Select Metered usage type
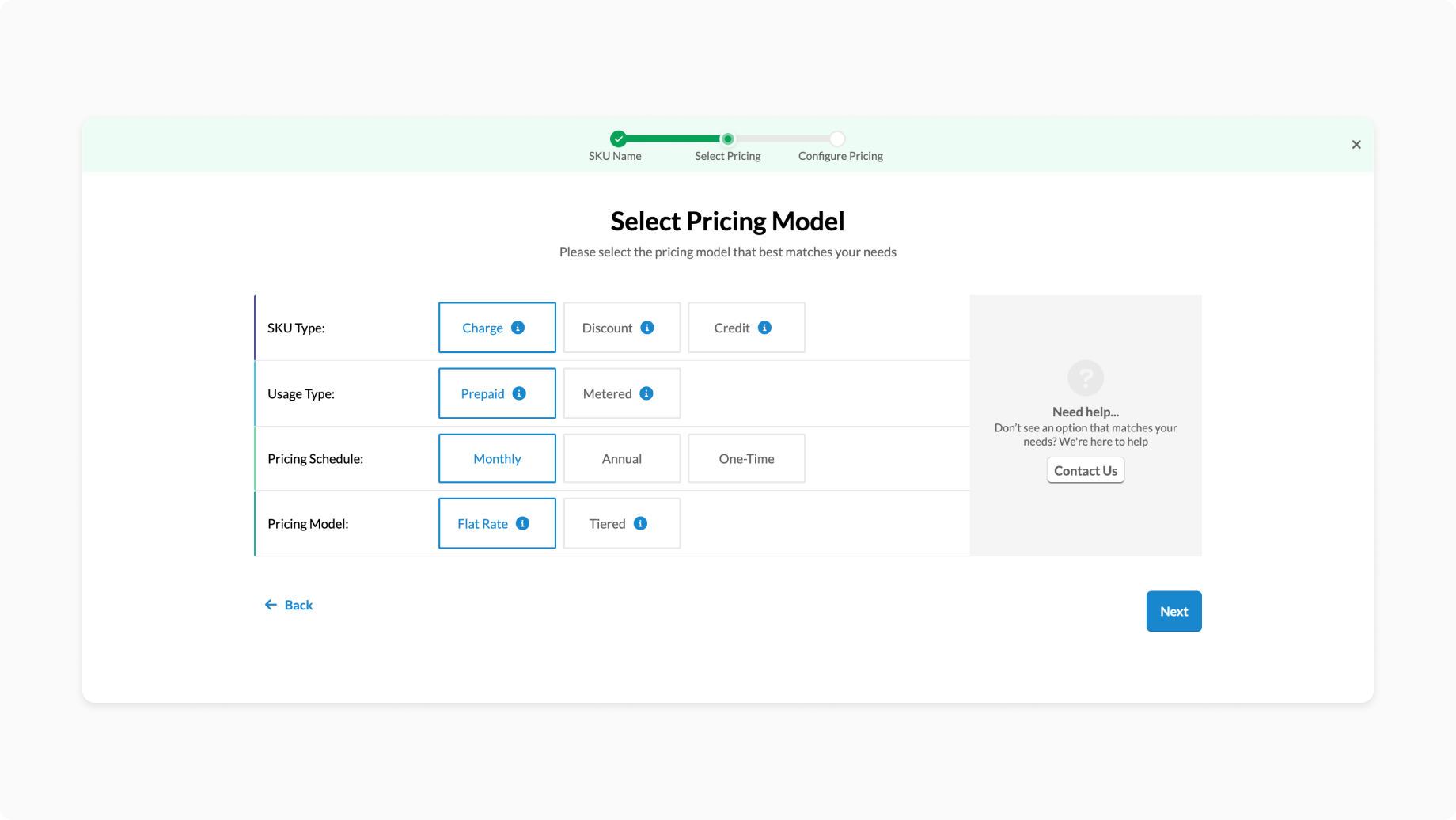 pos(607,393)
